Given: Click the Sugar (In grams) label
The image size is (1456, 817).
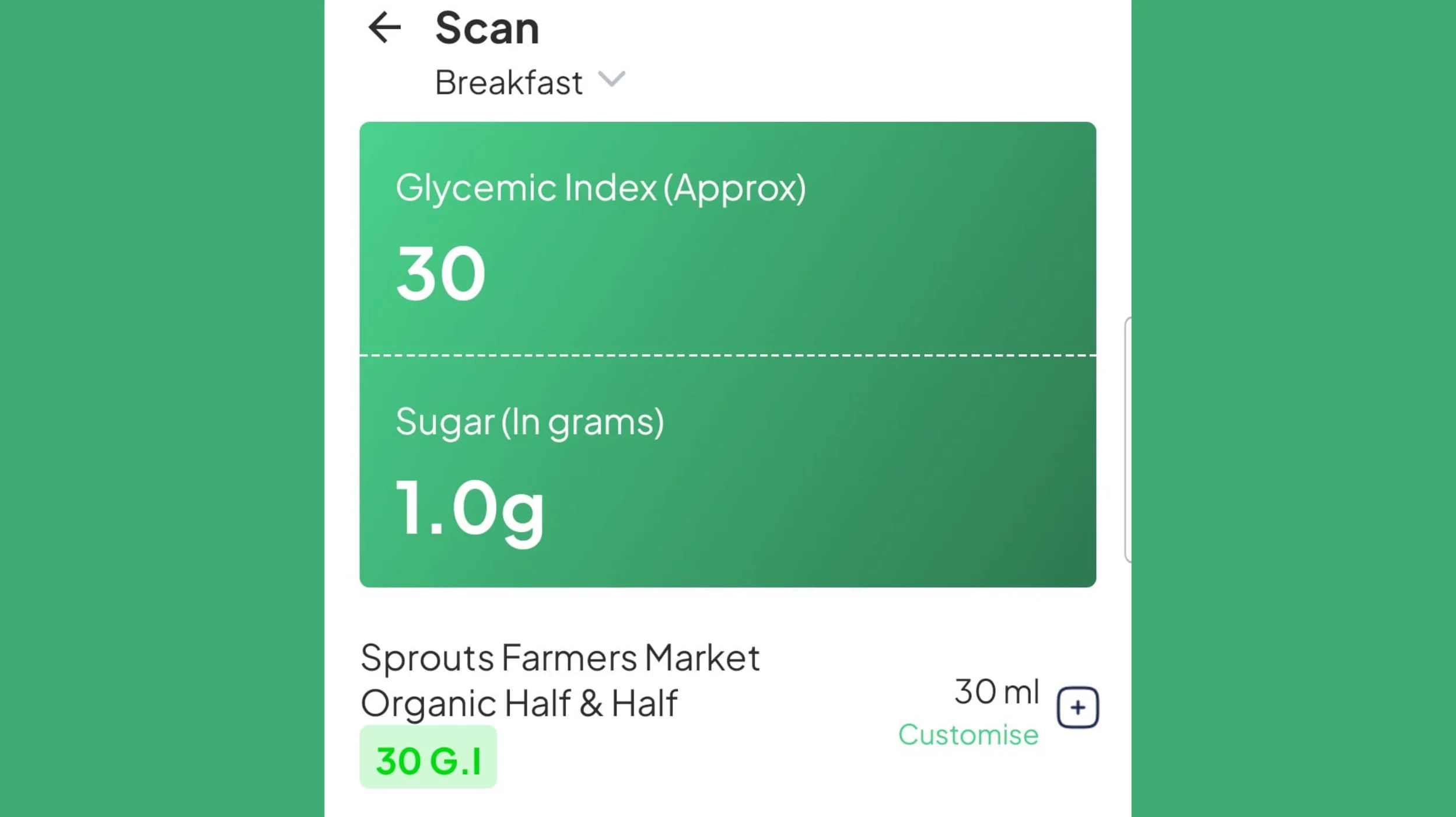Looking at the screenshot, I should tap(530, 421).
